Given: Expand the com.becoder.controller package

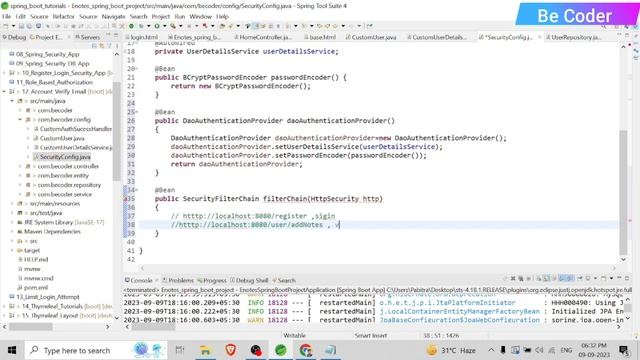Looking at the screenshot, I should 20,166.
